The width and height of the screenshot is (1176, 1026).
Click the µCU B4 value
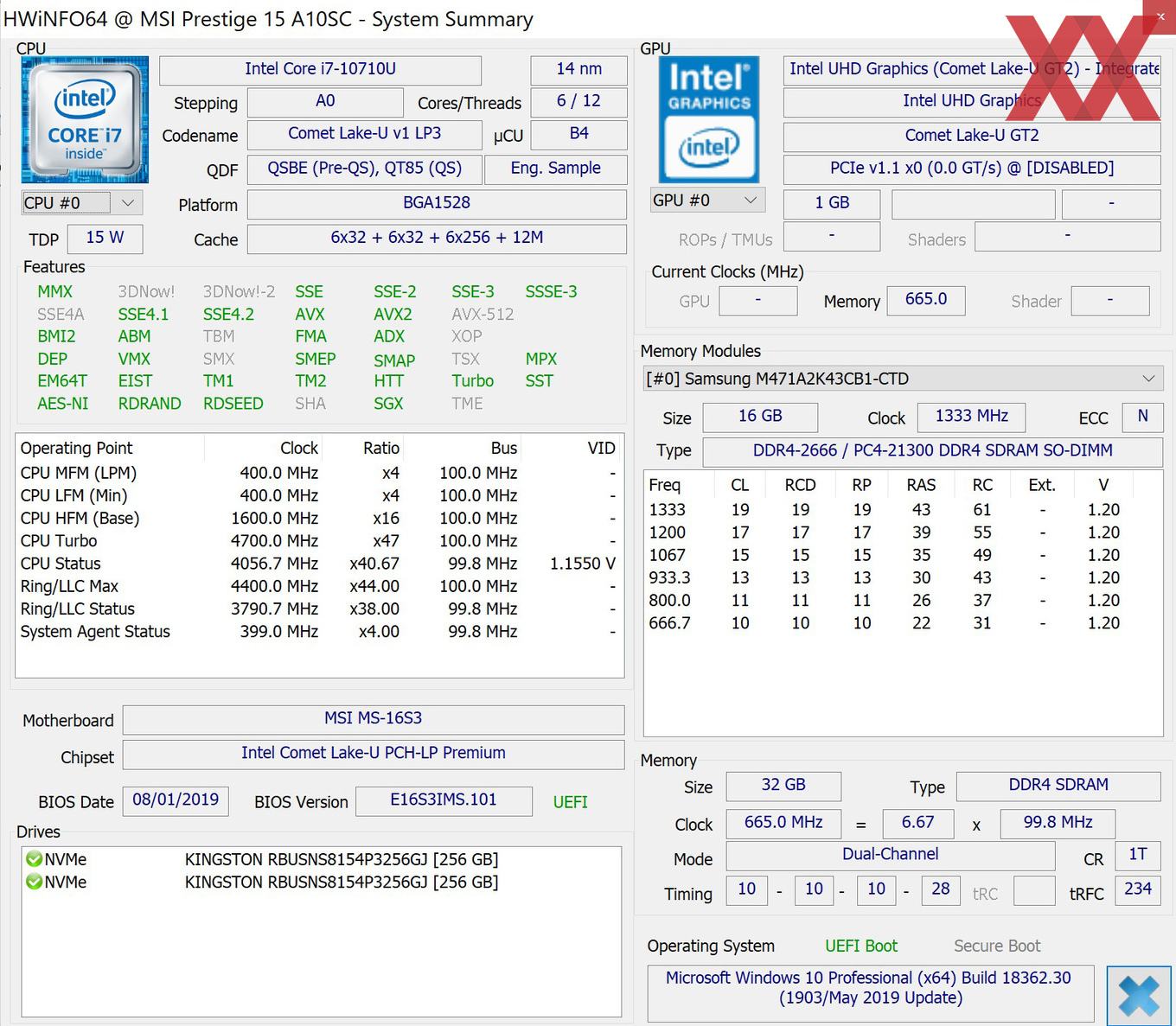(x=578, y=134)
